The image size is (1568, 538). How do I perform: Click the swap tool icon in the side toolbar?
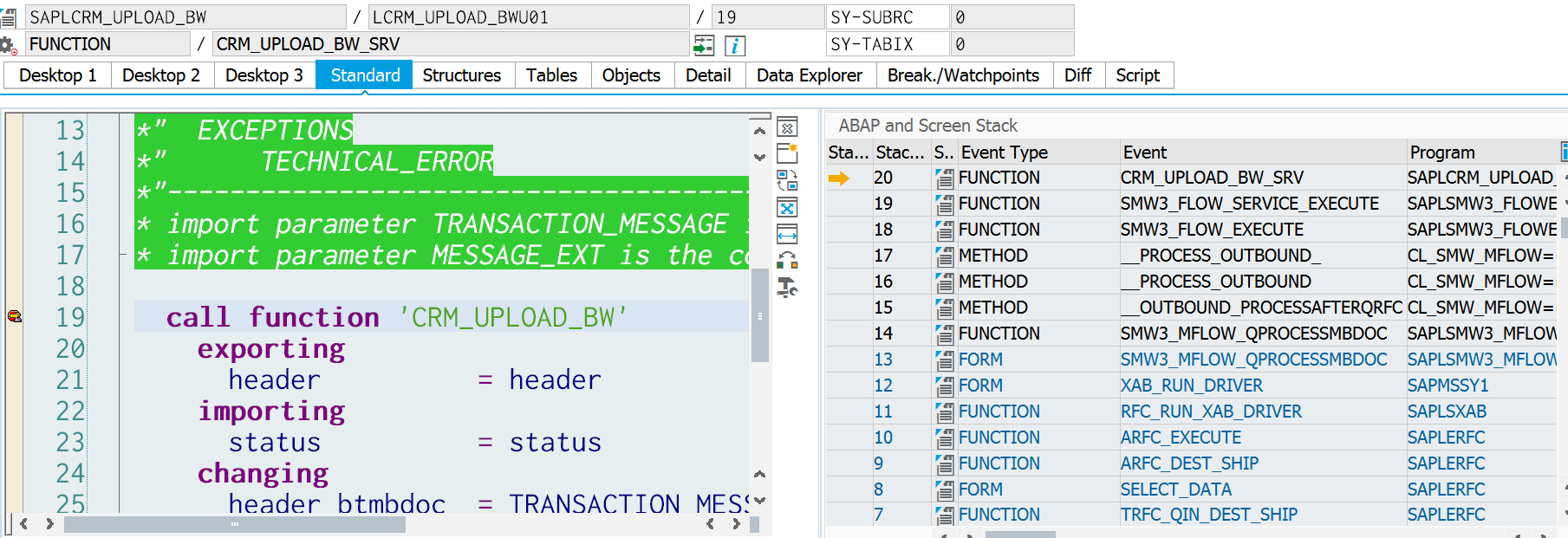(787, 180)
